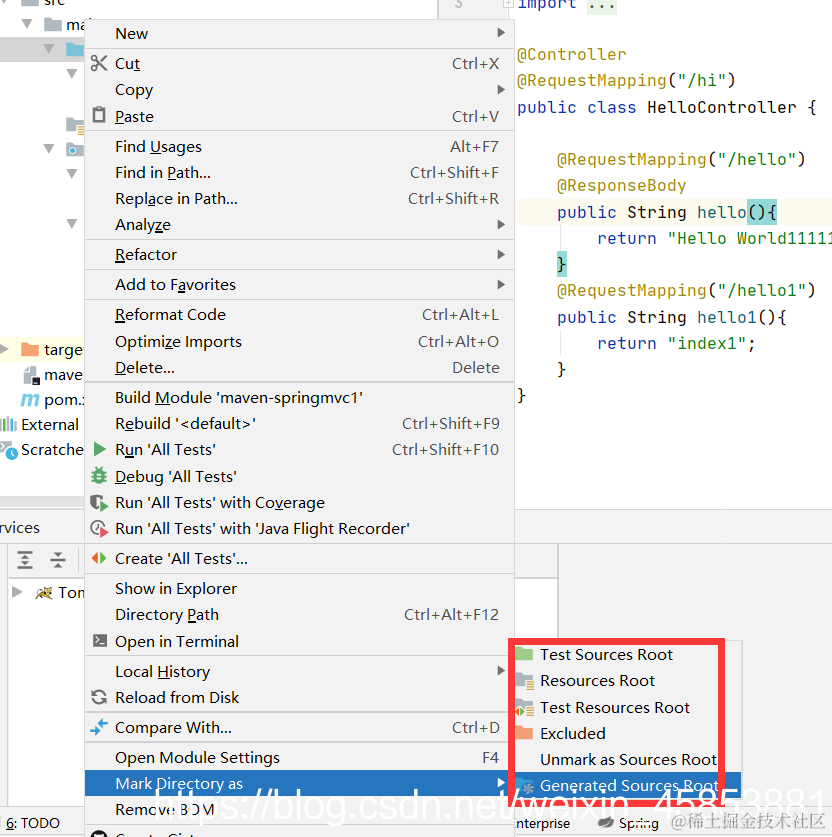The image size is (832, 837).
Task: Click the pom.xml Maven file icon
Action: tap(30, 399)
